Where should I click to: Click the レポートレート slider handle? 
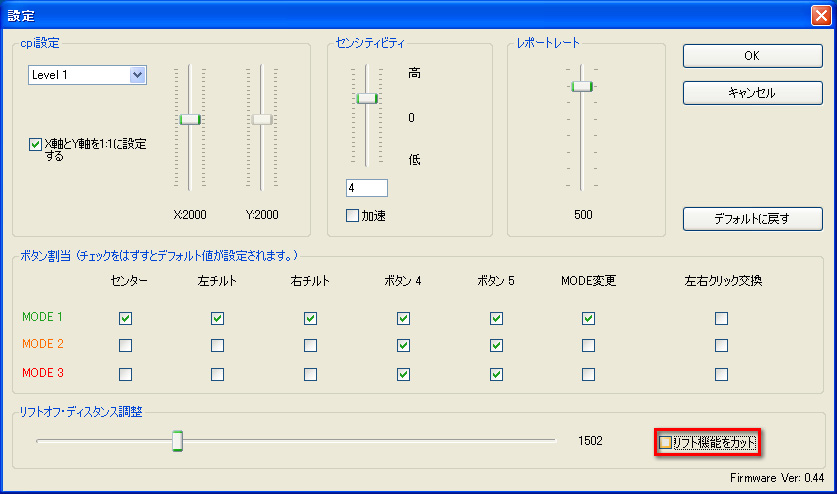(582, 87)
